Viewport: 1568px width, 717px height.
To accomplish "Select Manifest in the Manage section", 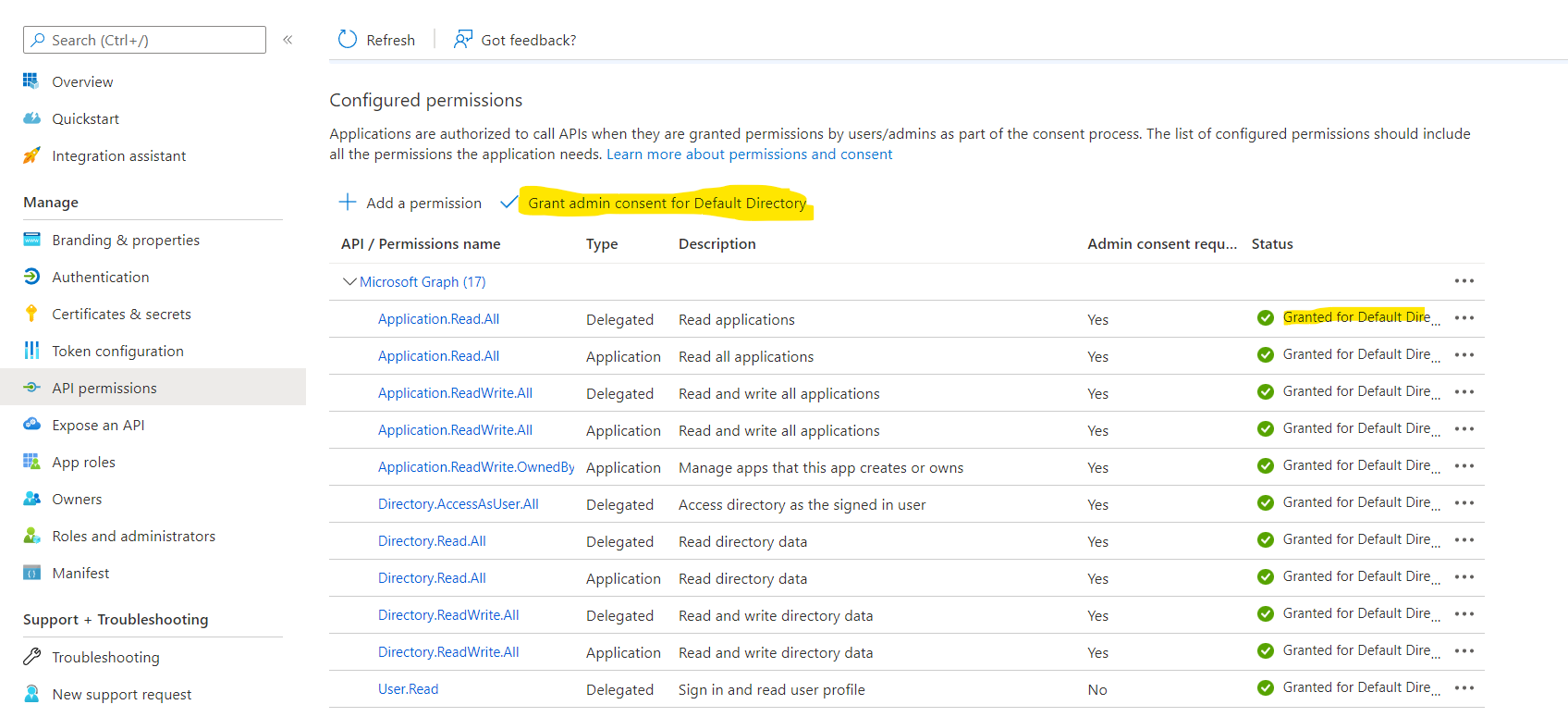I will (x=80, y=573).
